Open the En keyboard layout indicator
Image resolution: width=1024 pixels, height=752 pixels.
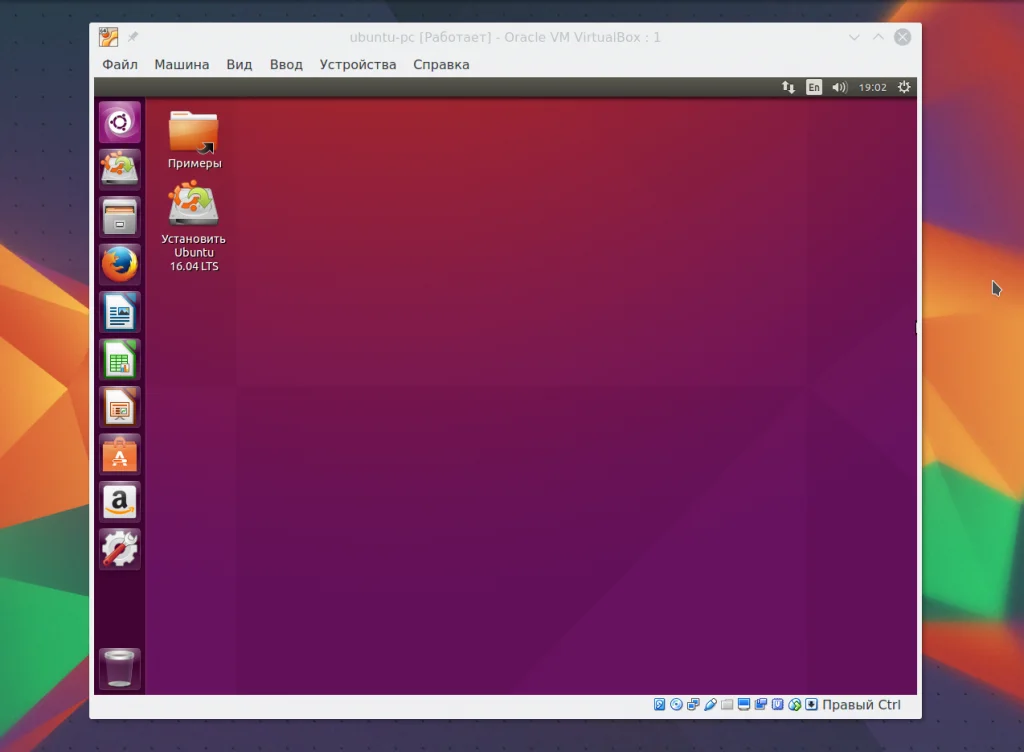point(814,87)
